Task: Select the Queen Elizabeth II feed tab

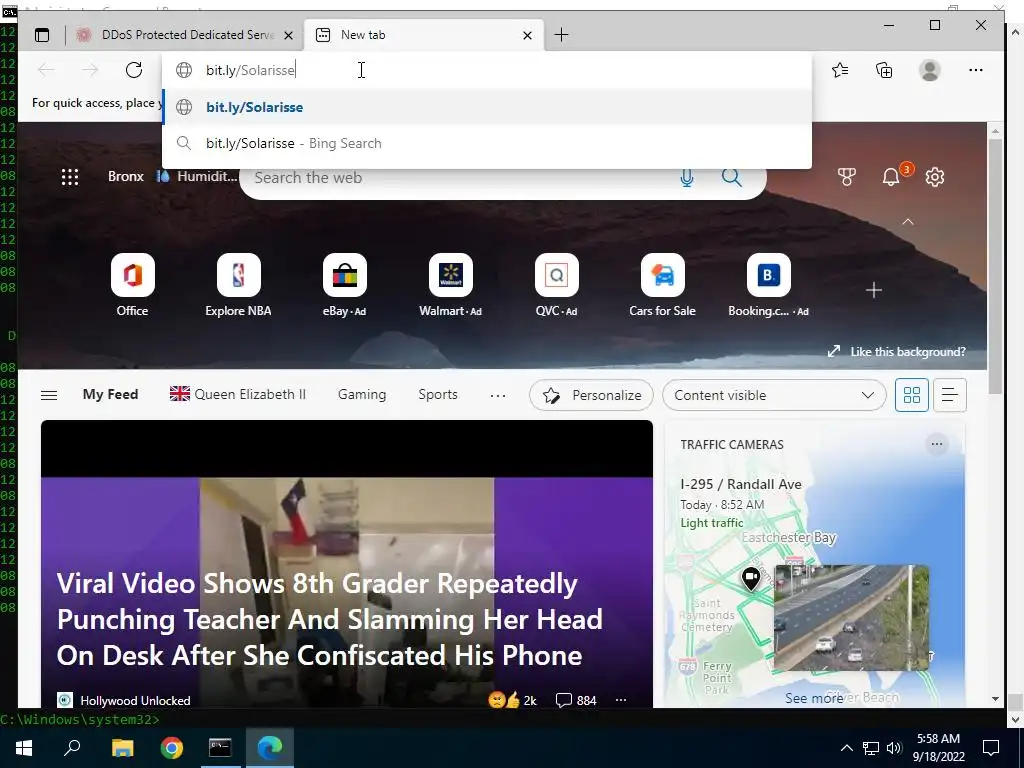Action: click(x=238, y=394)
